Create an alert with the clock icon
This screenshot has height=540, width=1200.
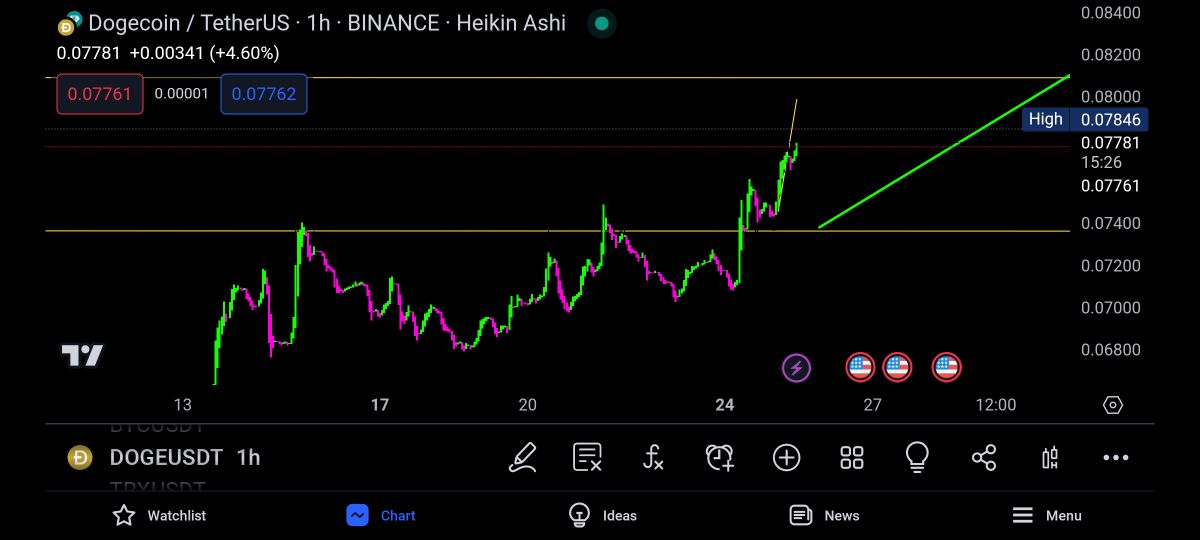[x=719, y=457]
